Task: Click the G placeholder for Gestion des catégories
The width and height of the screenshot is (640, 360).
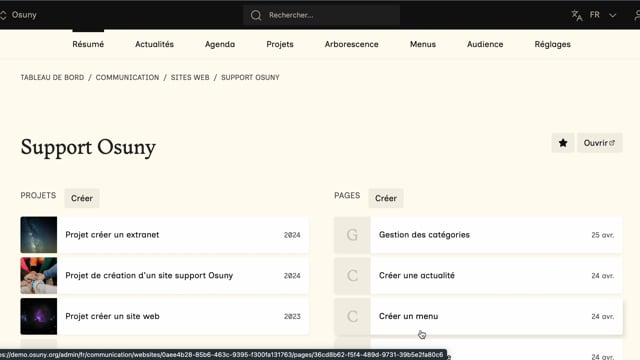Action: [x=352, y=235]
